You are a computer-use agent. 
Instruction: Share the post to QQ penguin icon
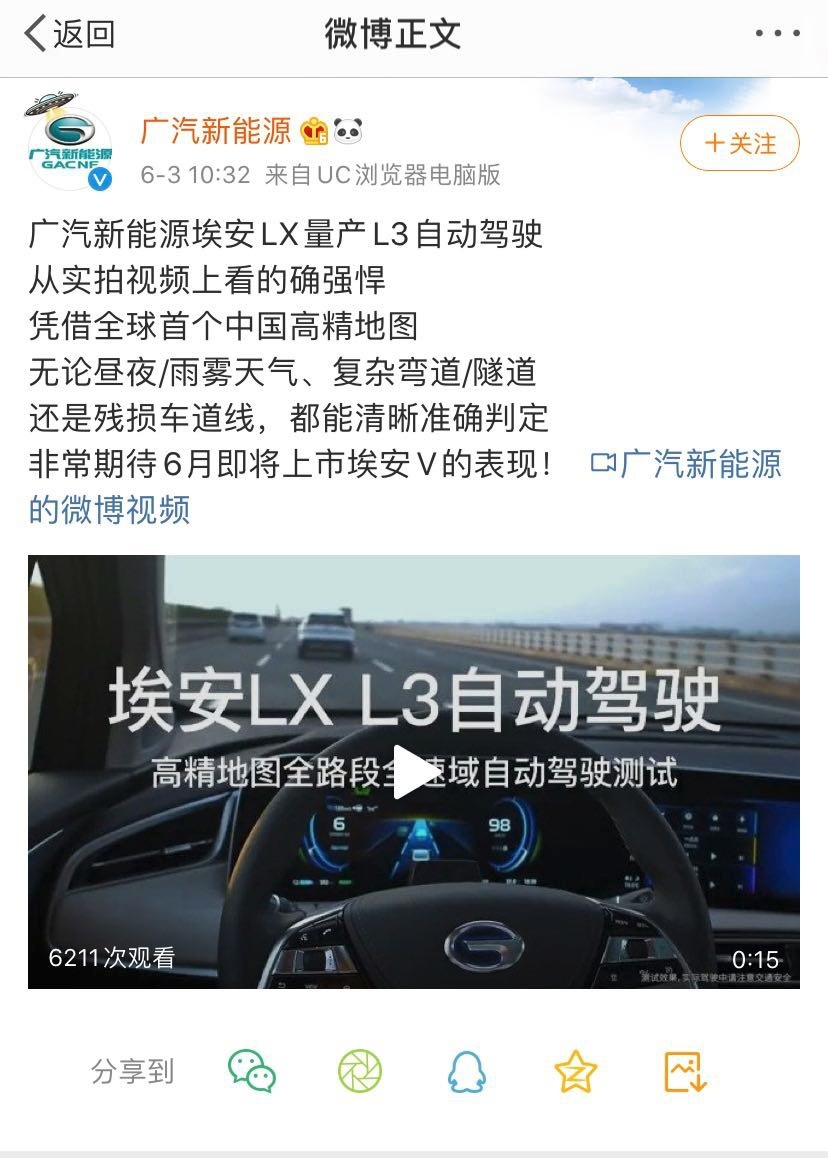point(467,1071)
